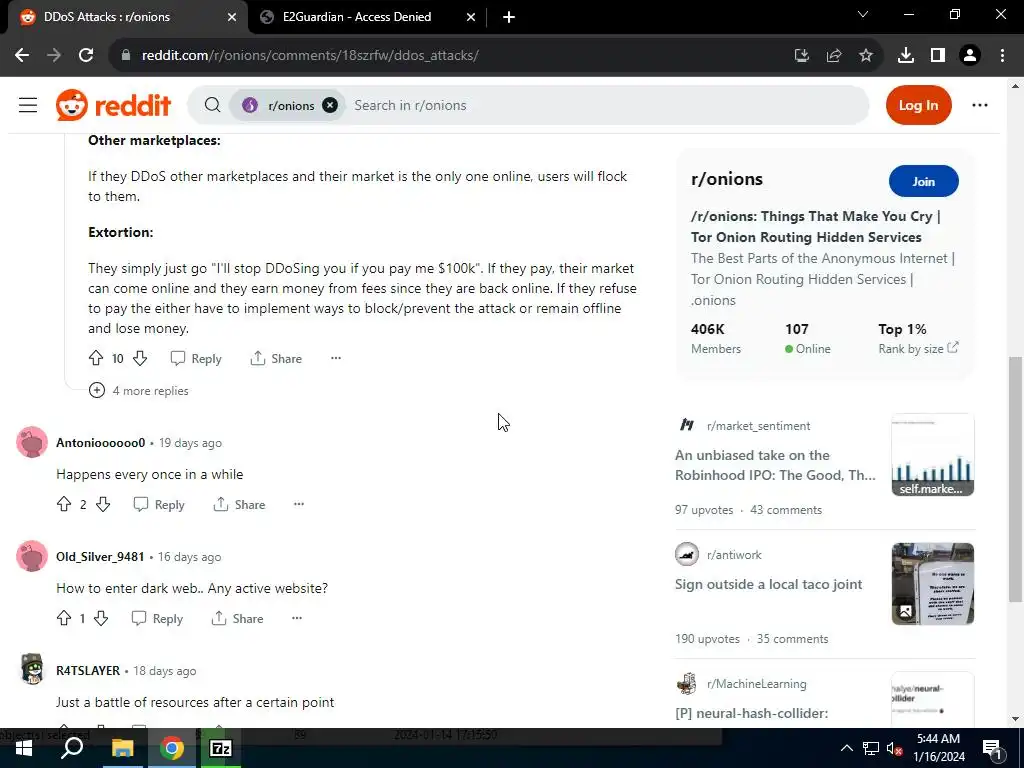Upvote the comment with 10 points
The width and height of the screenshot is (1024, 768).
click(96, 359)
